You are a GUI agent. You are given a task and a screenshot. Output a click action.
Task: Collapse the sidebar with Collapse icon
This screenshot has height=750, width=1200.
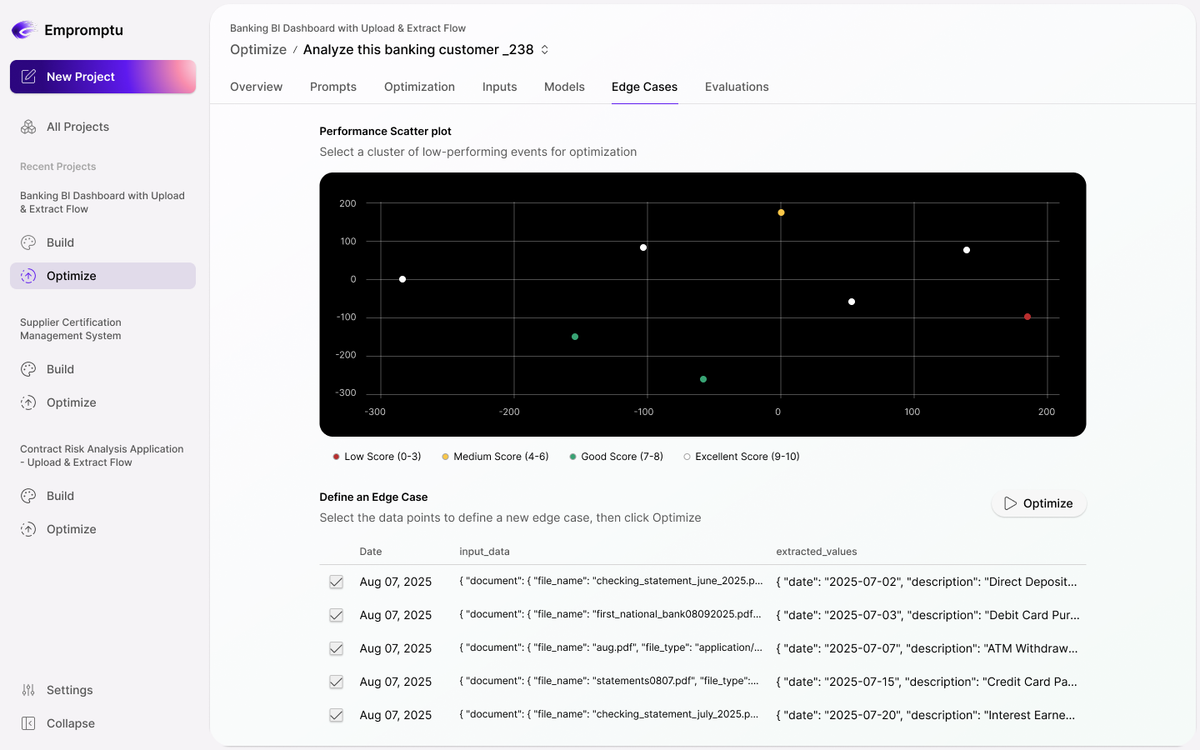coord(28,723)
